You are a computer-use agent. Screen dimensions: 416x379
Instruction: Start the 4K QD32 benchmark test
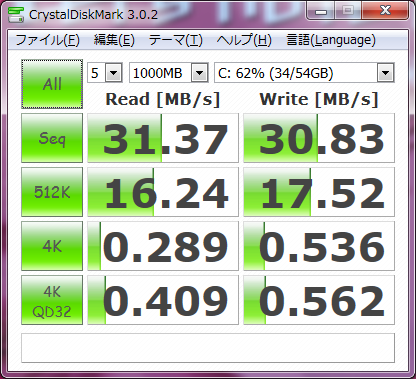pos(52,300)
